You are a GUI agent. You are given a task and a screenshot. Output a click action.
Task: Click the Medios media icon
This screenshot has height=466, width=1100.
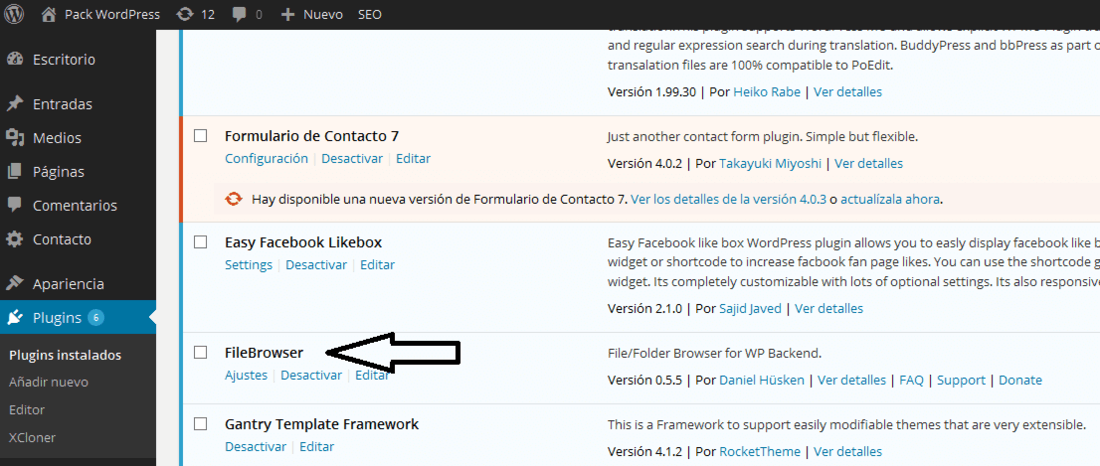(x=15, y=138)
